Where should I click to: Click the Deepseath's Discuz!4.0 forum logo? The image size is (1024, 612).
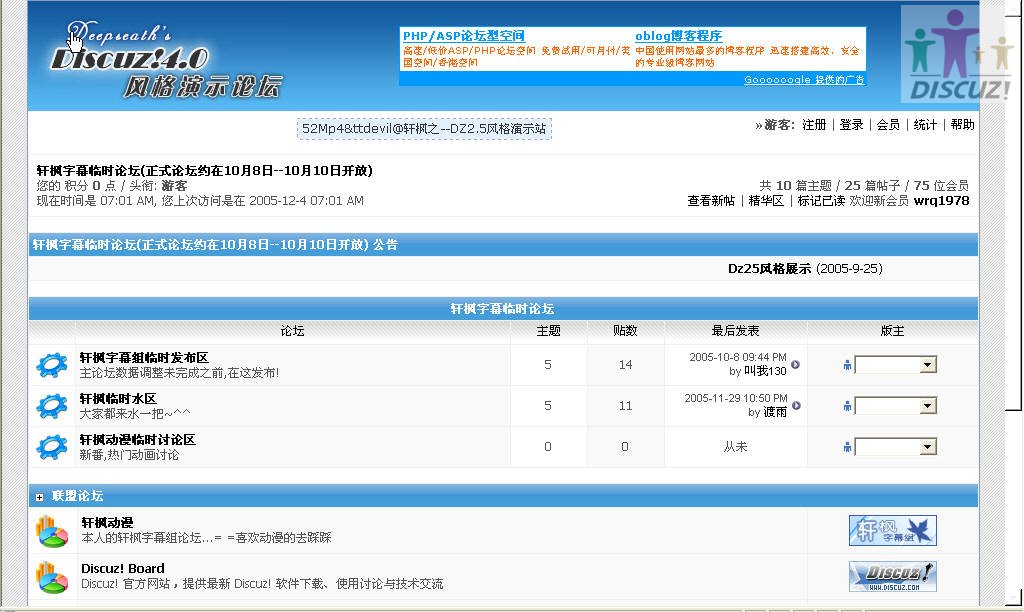point(167,60)
